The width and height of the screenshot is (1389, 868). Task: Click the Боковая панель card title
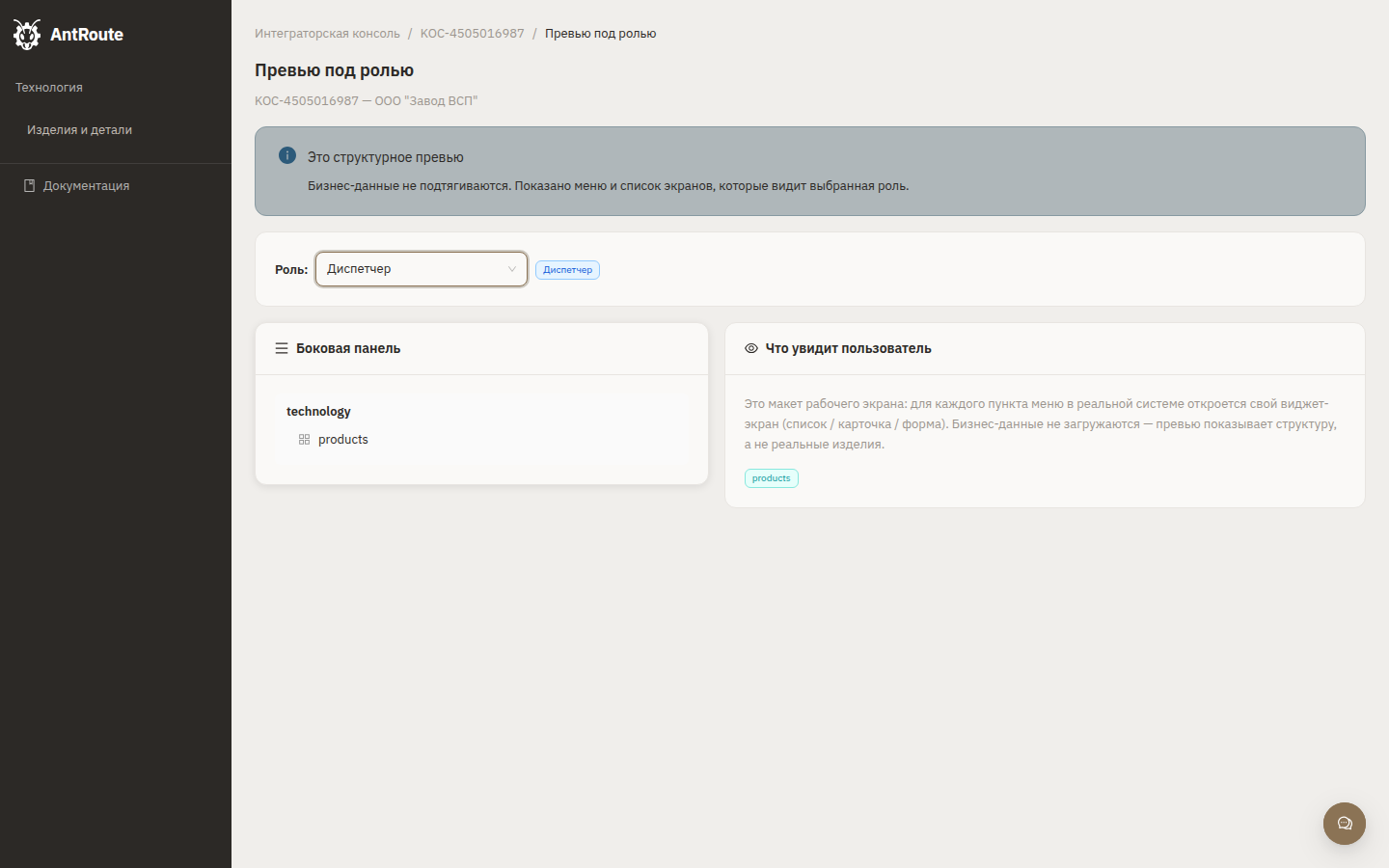pyautogui.click(x=348, y=348)
